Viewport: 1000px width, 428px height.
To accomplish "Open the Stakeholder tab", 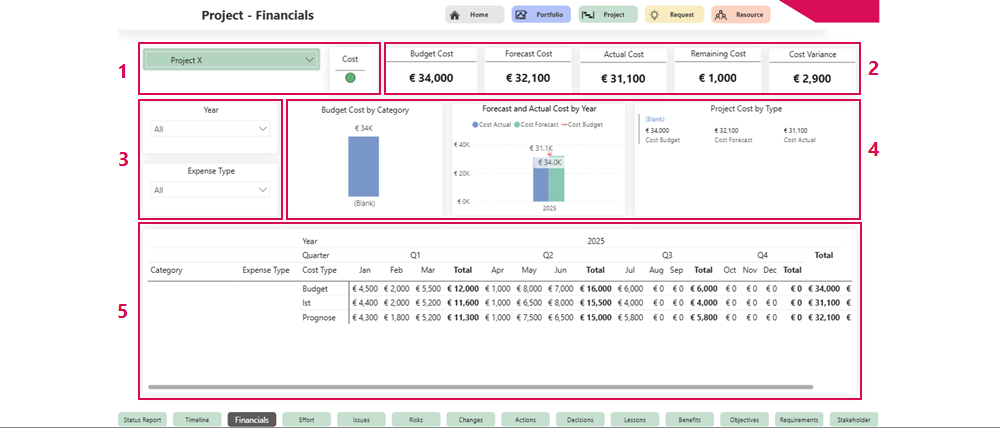I will point(854,420).
